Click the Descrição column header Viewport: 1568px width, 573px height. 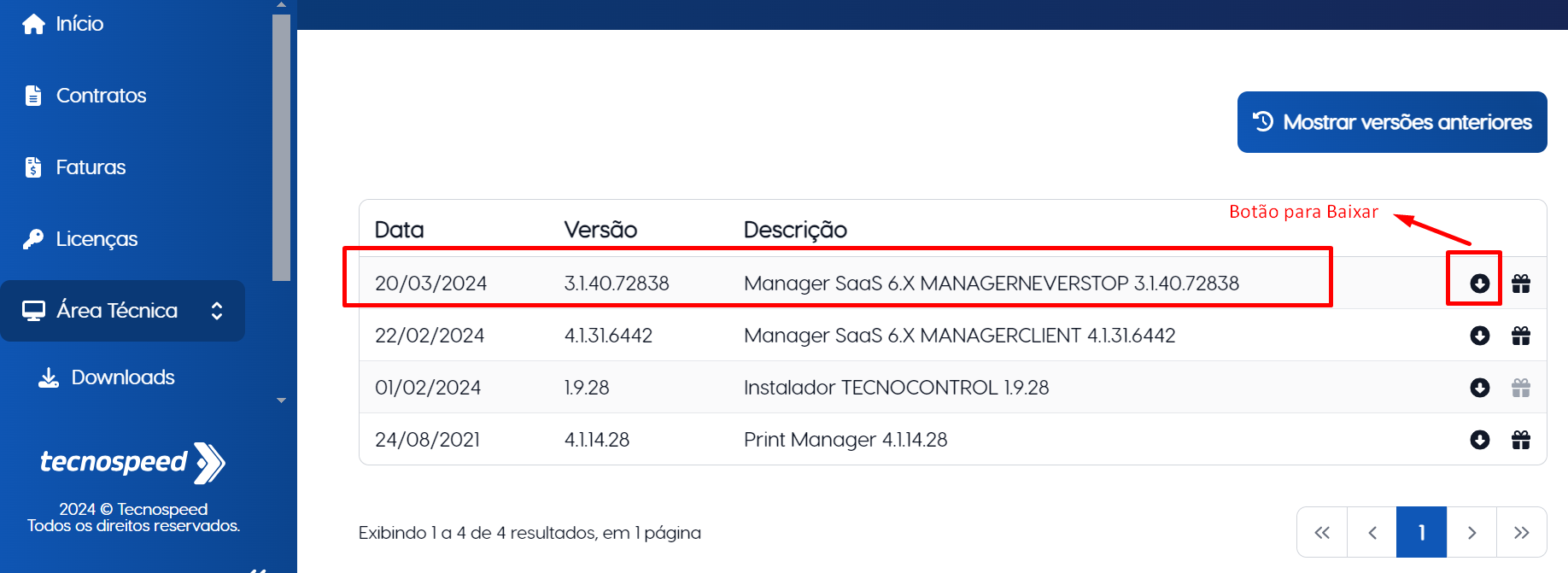click(795, 230)
